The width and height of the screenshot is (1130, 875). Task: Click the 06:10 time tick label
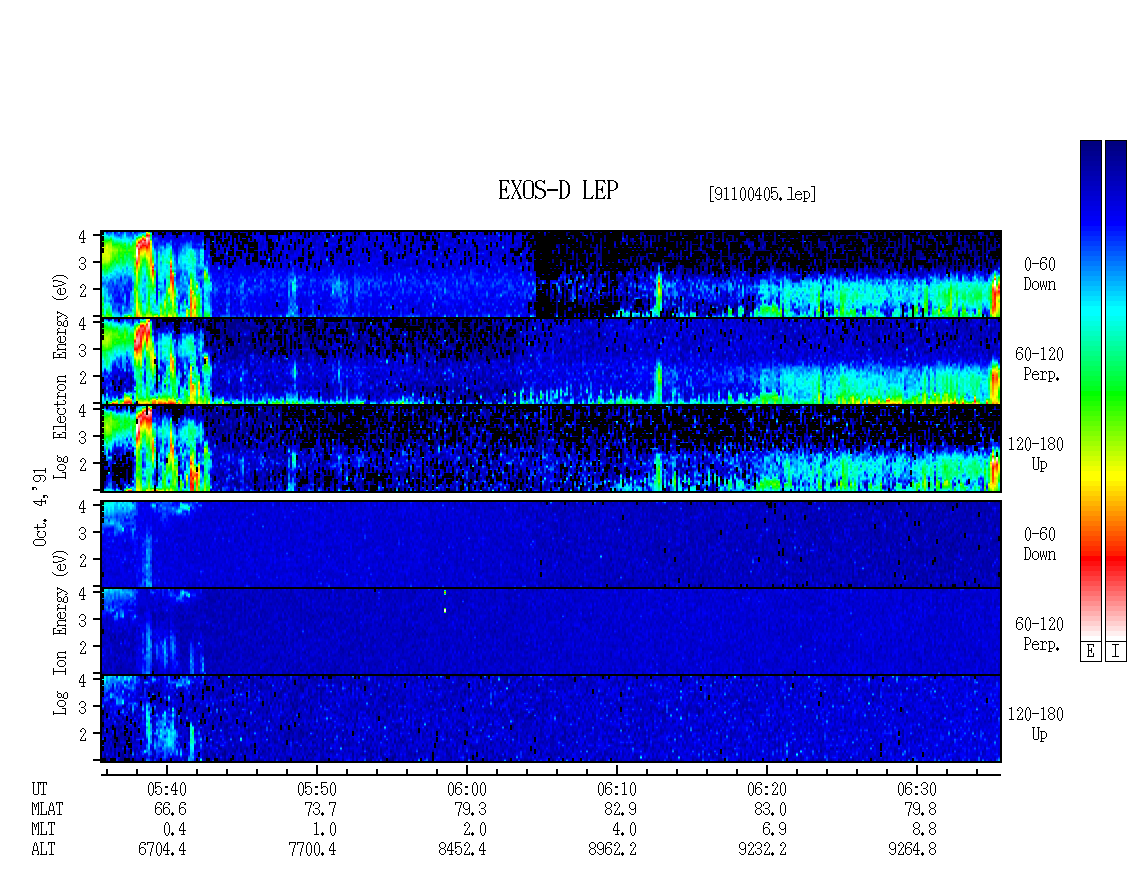pyautogui.click(x=617, y=789)
